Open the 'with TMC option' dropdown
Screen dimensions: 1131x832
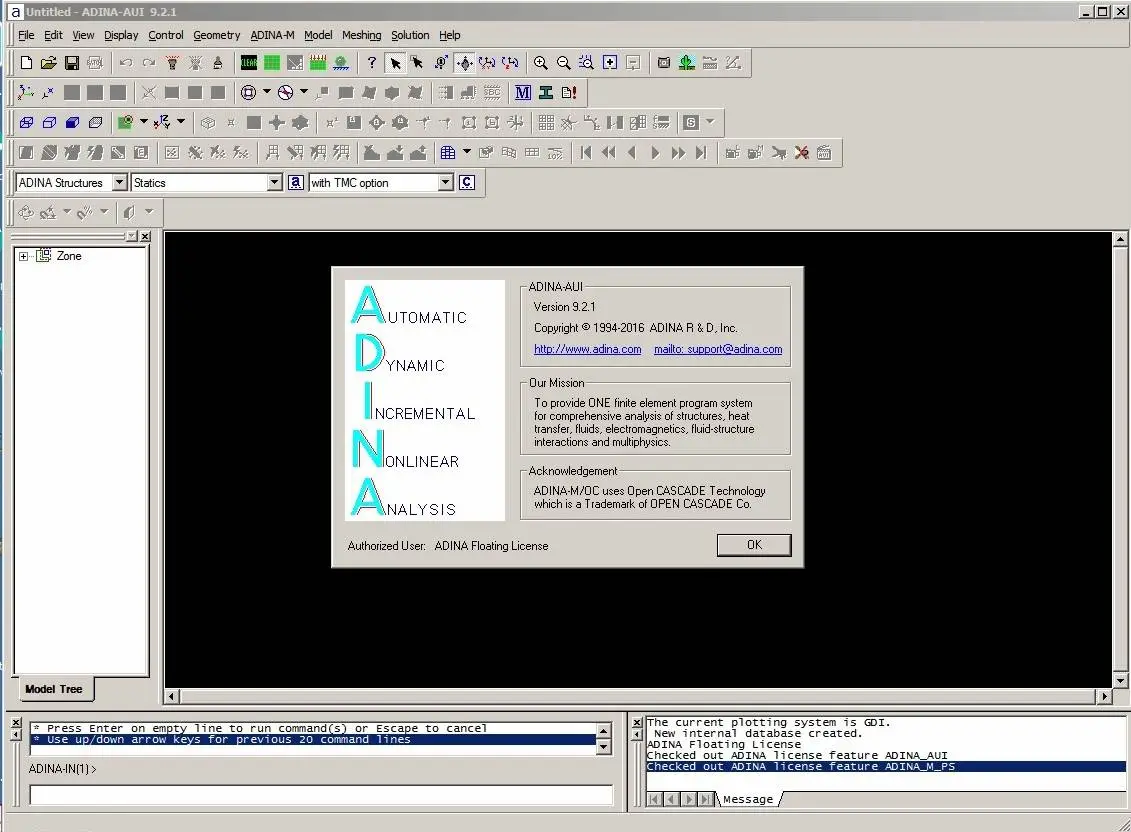tap(446, 183)
